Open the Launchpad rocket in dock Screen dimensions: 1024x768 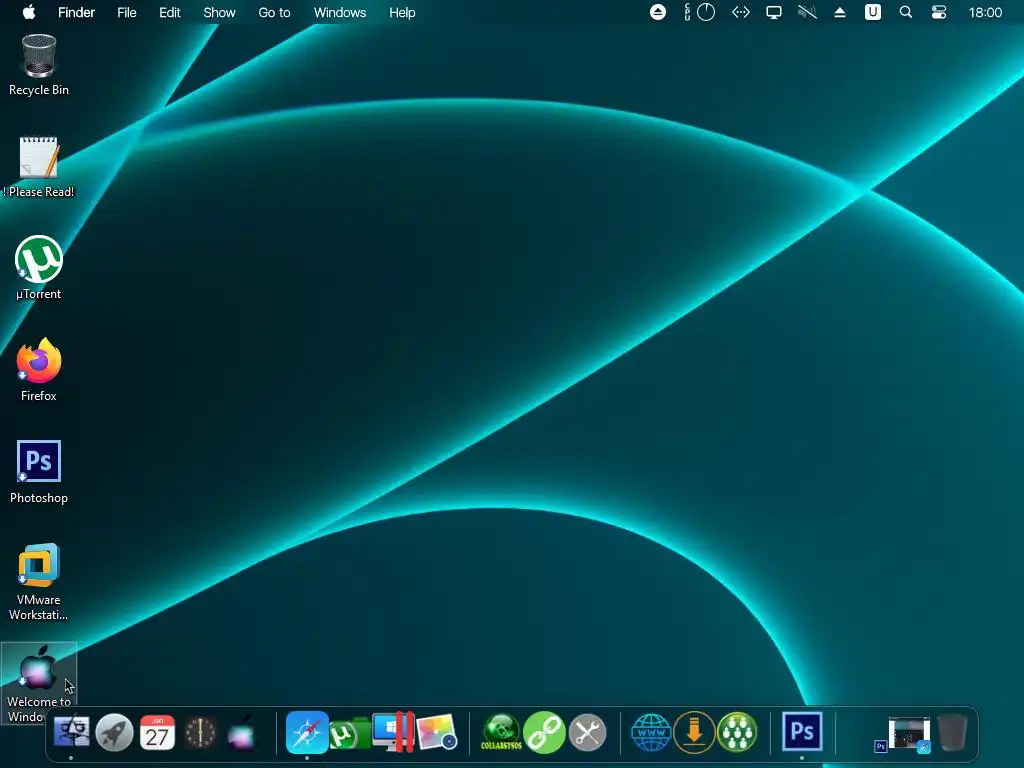click(114, 733)
